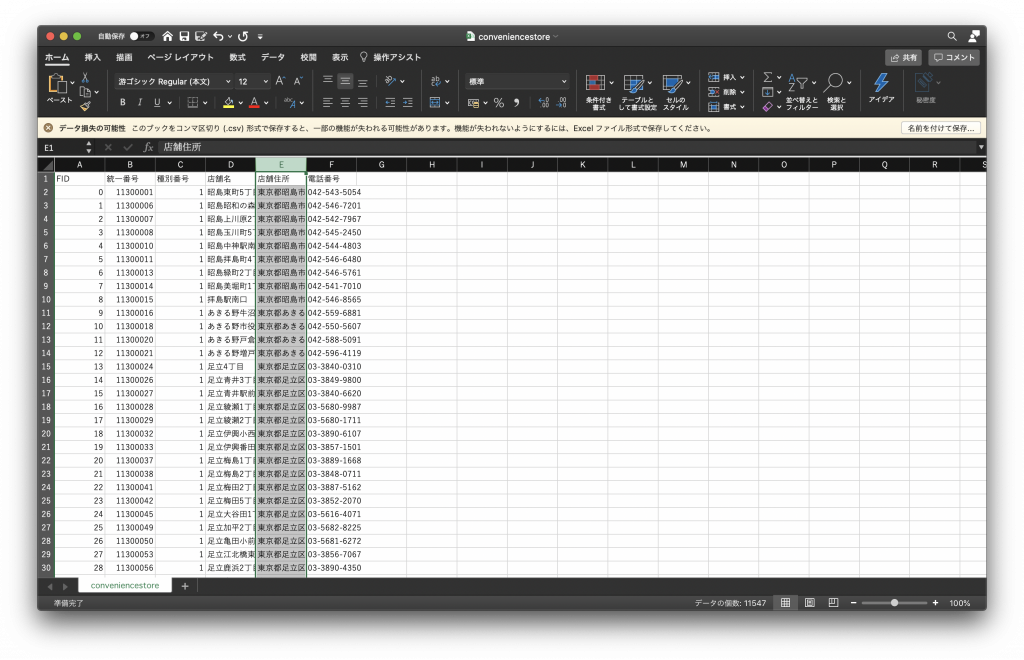Click the increase indent icon
1024x660 pixels.
coord(408,102)
